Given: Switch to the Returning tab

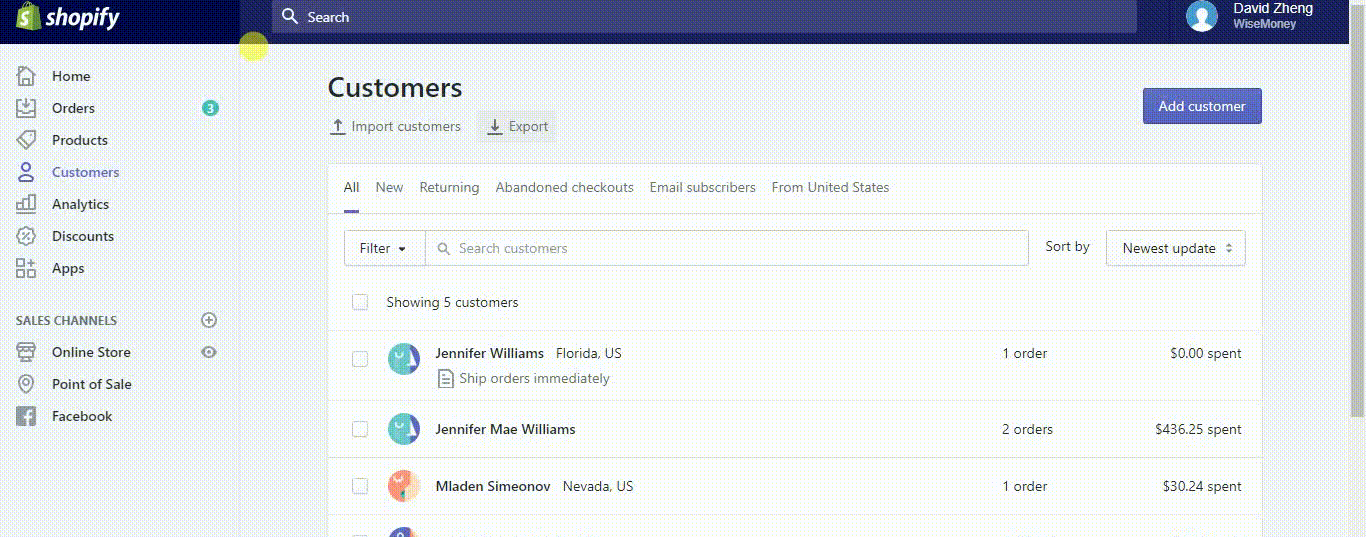Looking at the screenshot, I should click(449, 188).
